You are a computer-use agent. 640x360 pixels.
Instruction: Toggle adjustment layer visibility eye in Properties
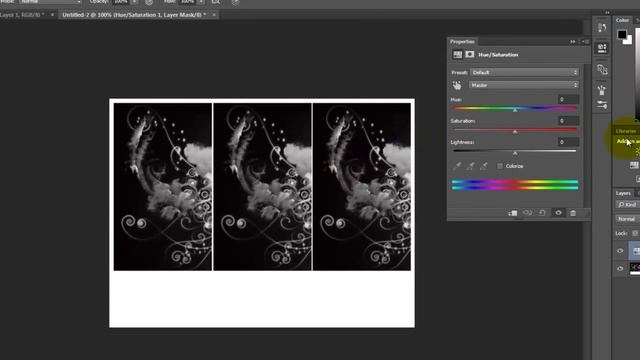[558, 213]
